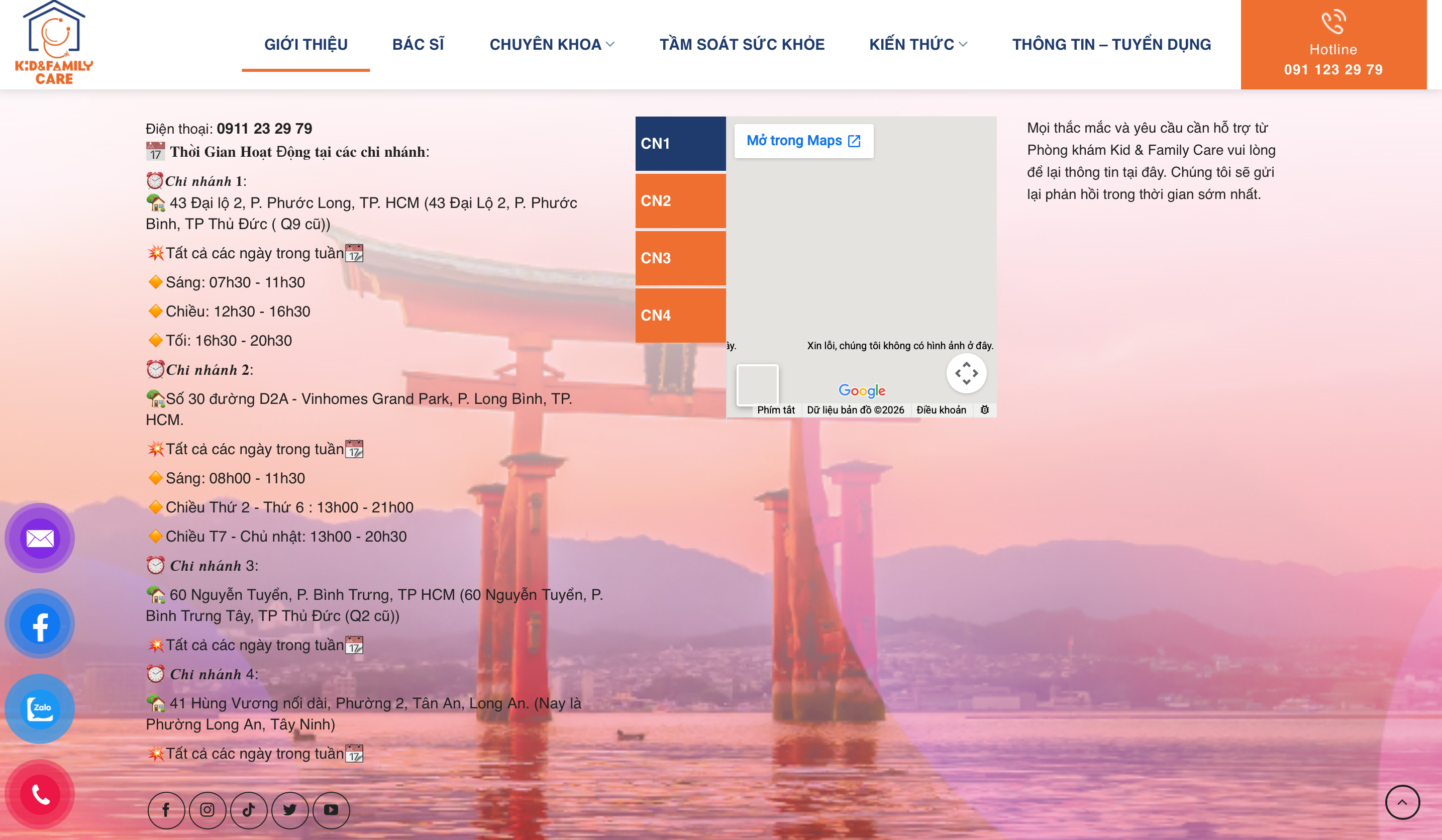
Task: Click the footer Facebook circle icon
Action: coord(166,810)
